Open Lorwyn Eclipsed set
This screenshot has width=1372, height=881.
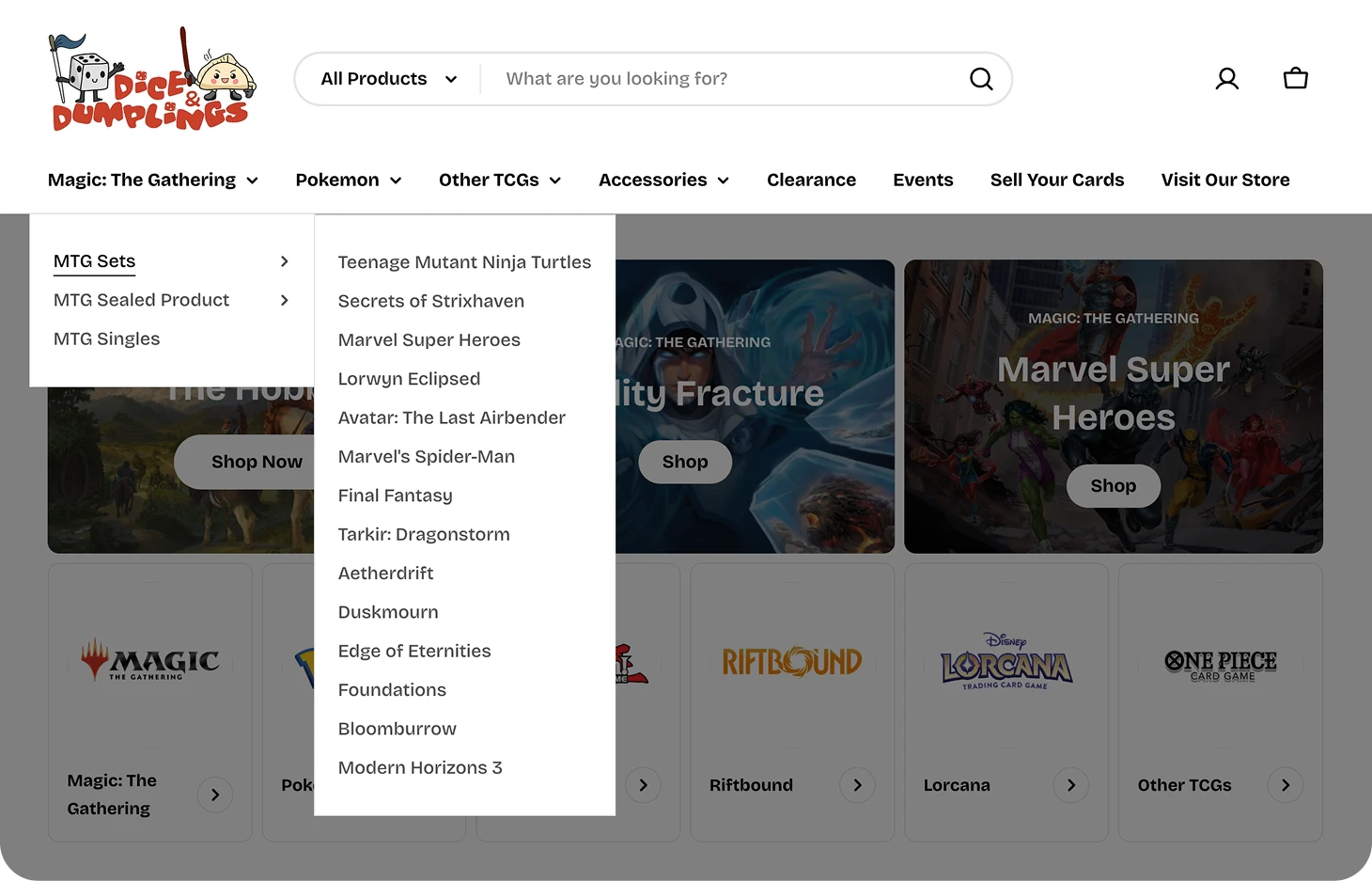pos(409,379)
